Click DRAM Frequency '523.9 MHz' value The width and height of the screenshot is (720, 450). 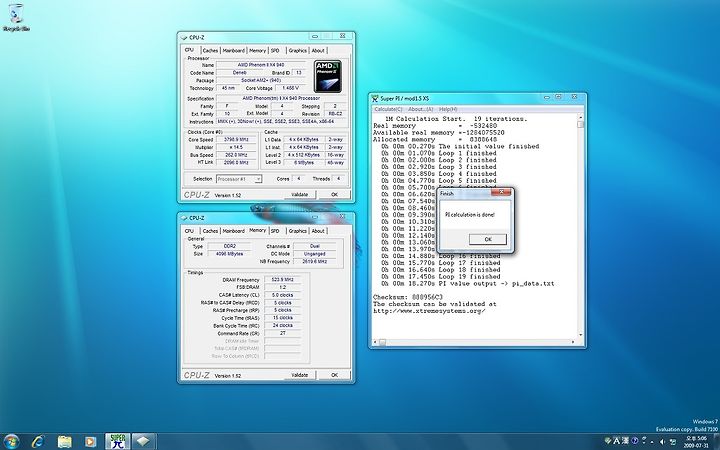(x=282, y=280)
